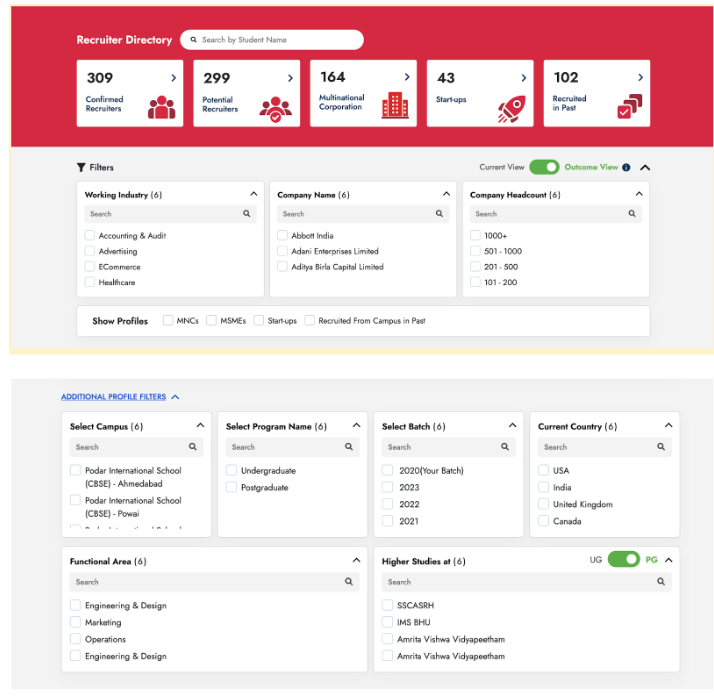This screenshot has height=700, width=714.
Task: Collapse the Functional Area filter panel
Action: (x=356, y=561)
